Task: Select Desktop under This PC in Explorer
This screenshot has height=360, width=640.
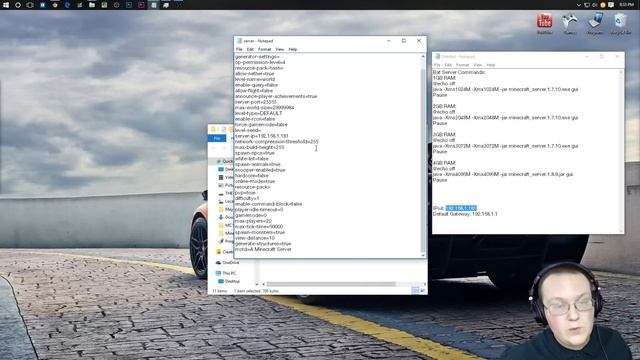Action: 229,281
